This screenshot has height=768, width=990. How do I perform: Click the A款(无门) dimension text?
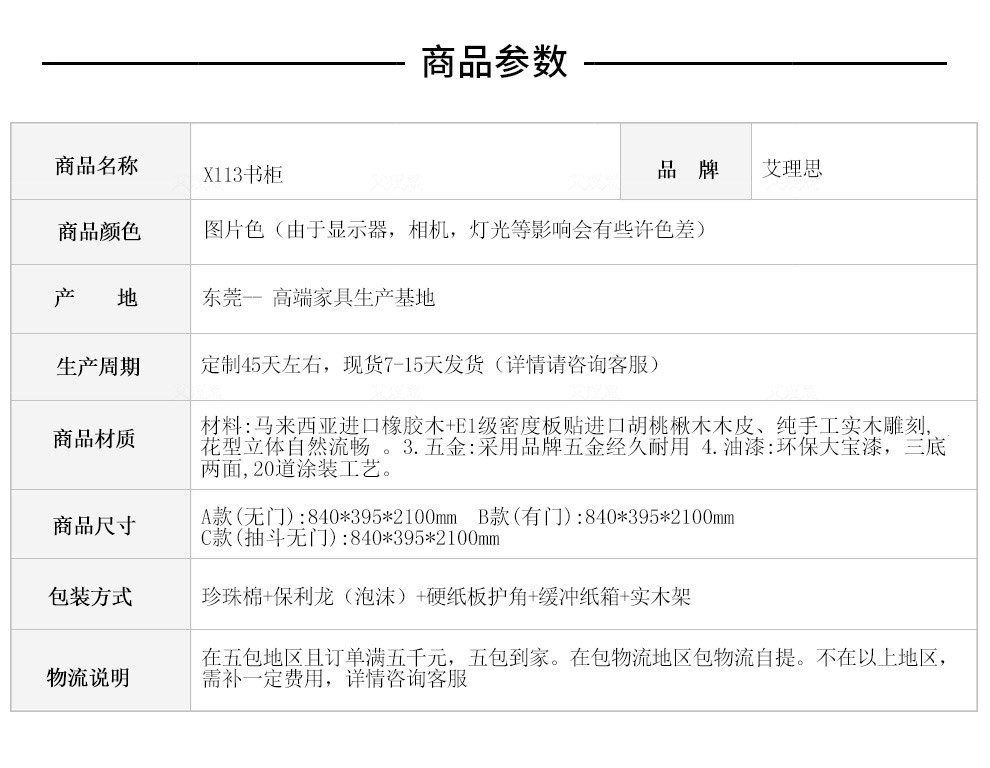tap(329, 517)
